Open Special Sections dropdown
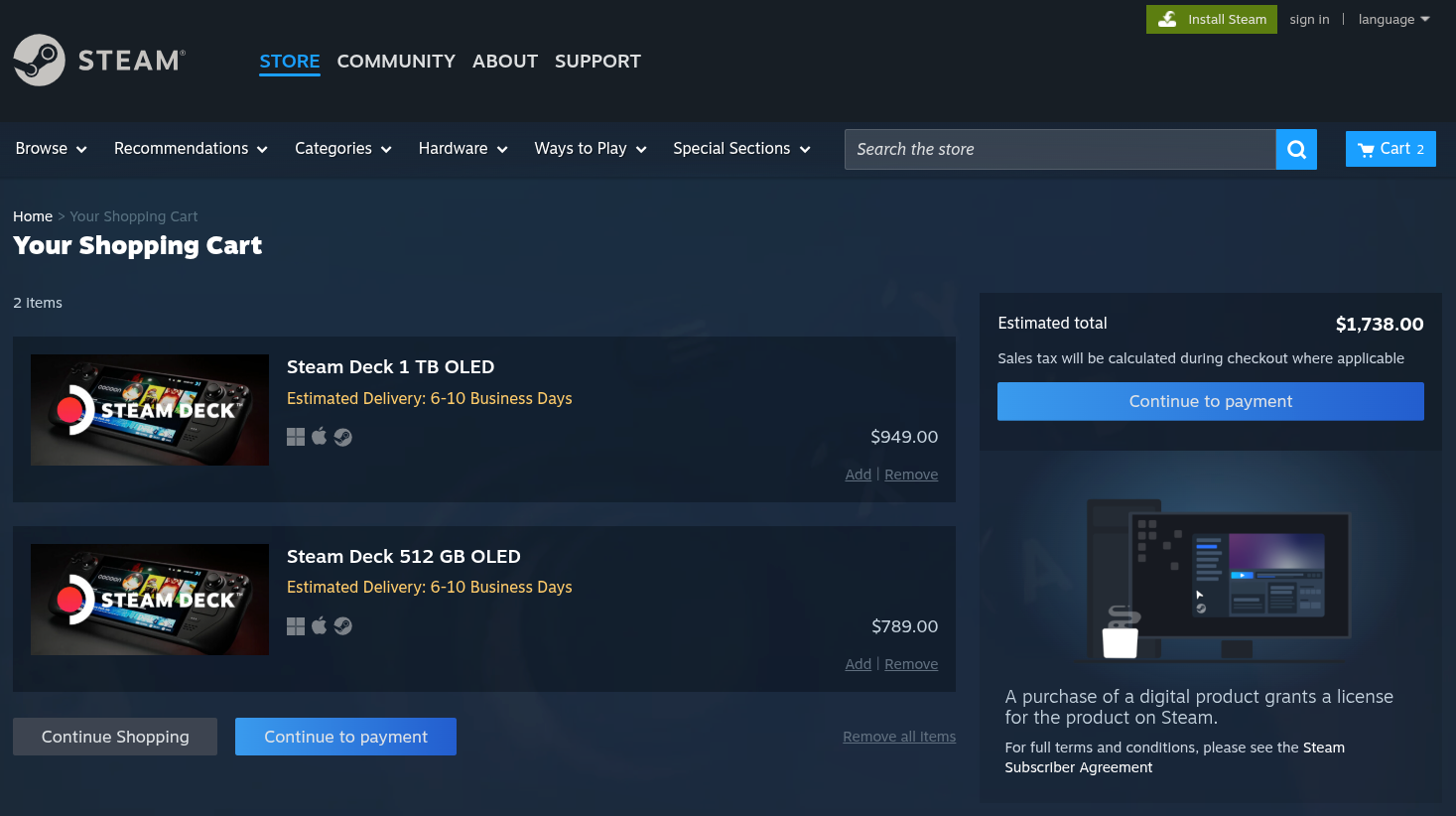The width and height of the screenshot is (1456, 816). pos(742,149)
